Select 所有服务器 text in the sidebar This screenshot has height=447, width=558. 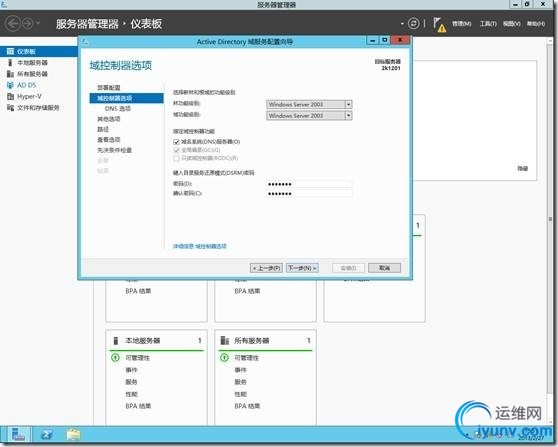point(32,74)
